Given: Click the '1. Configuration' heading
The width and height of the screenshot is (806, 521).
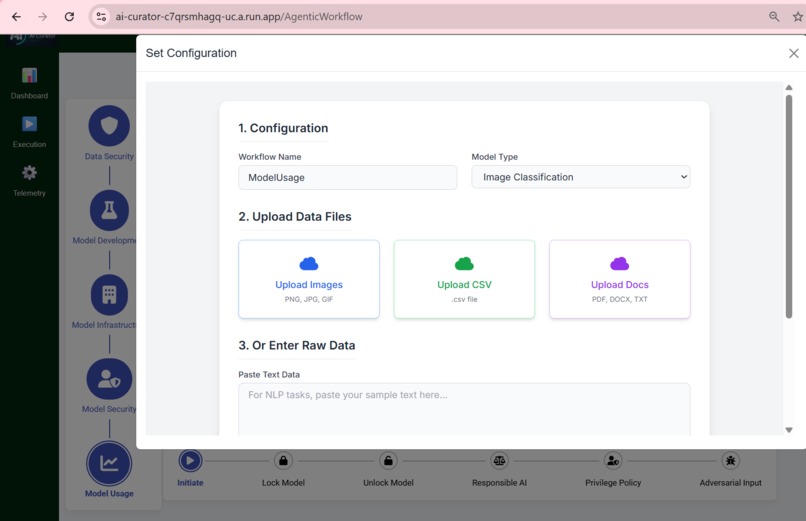Looking at the screenshot, I should [x=283, y=128].
